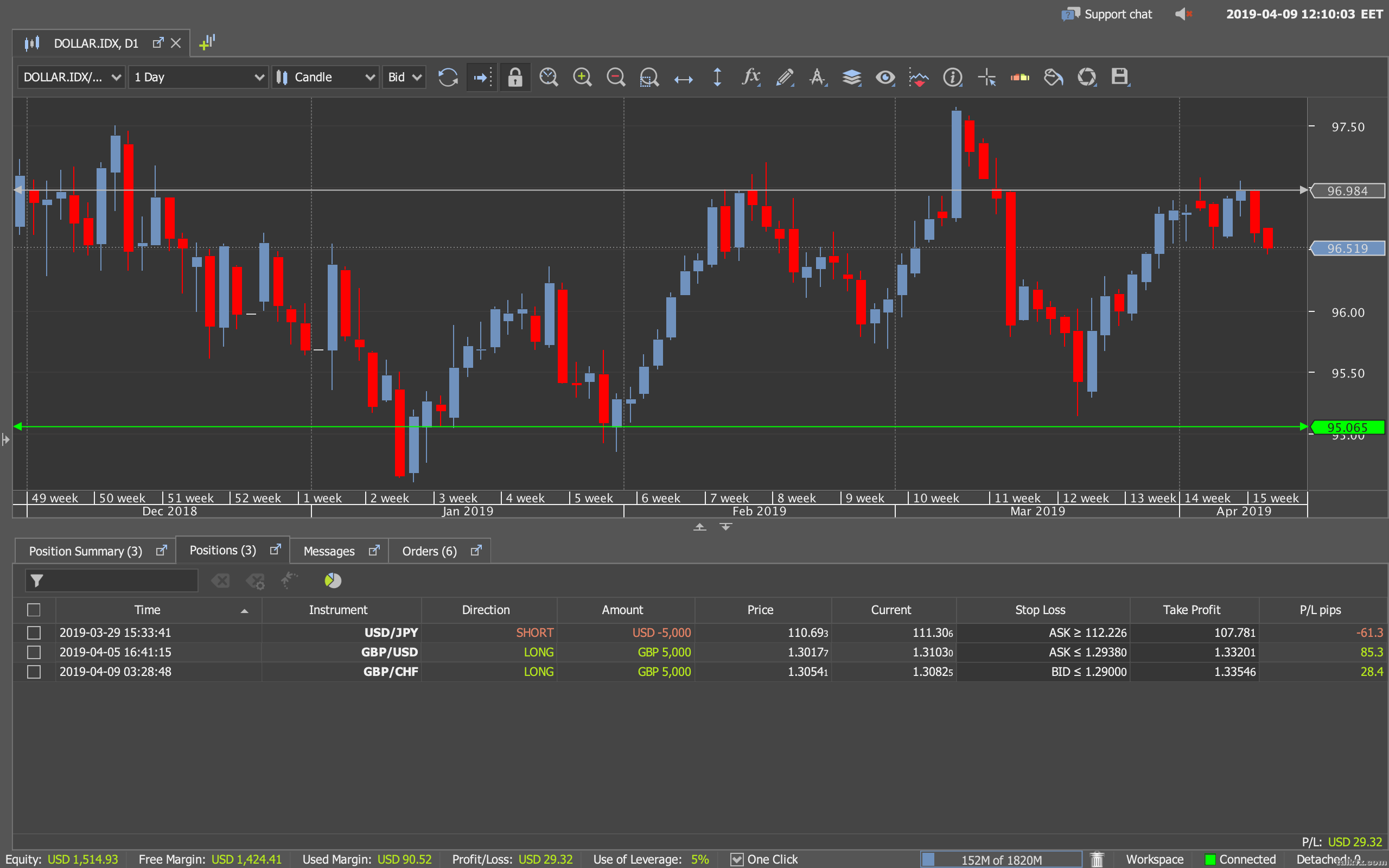Click the garbage collect trash icon

1097,859
